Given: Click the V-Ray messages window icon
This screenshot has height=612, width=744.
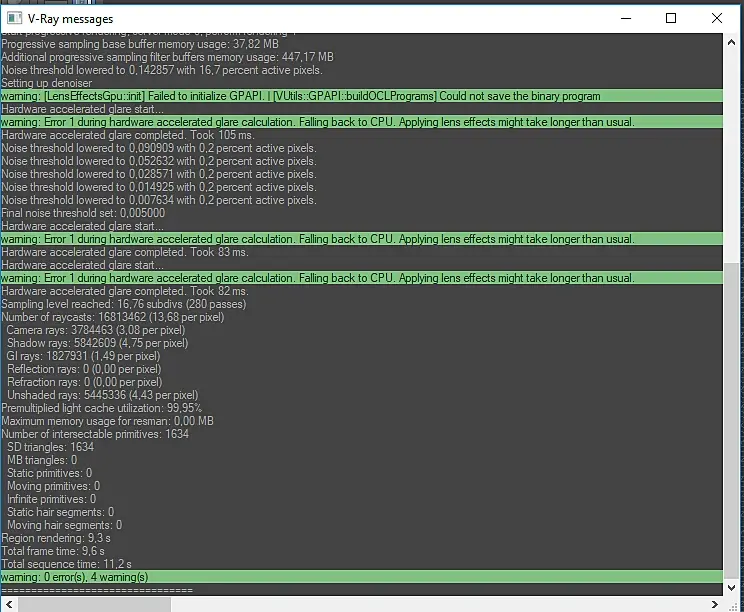Looking at the screenshot, I should pos(14,19).
